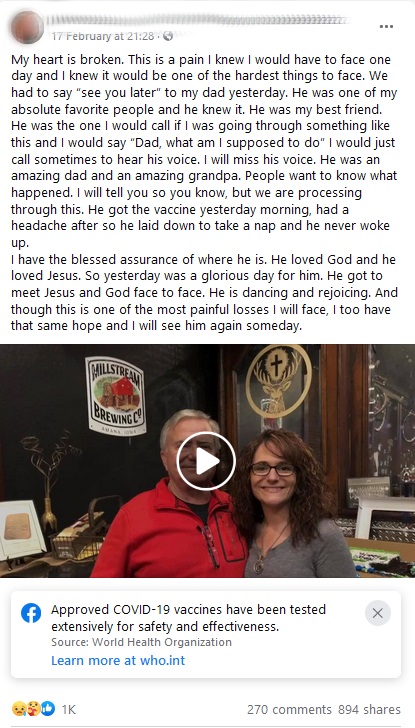Click the like thumbs-up reaction icon
The image size is (415, 728).
[x=47, y=708]
